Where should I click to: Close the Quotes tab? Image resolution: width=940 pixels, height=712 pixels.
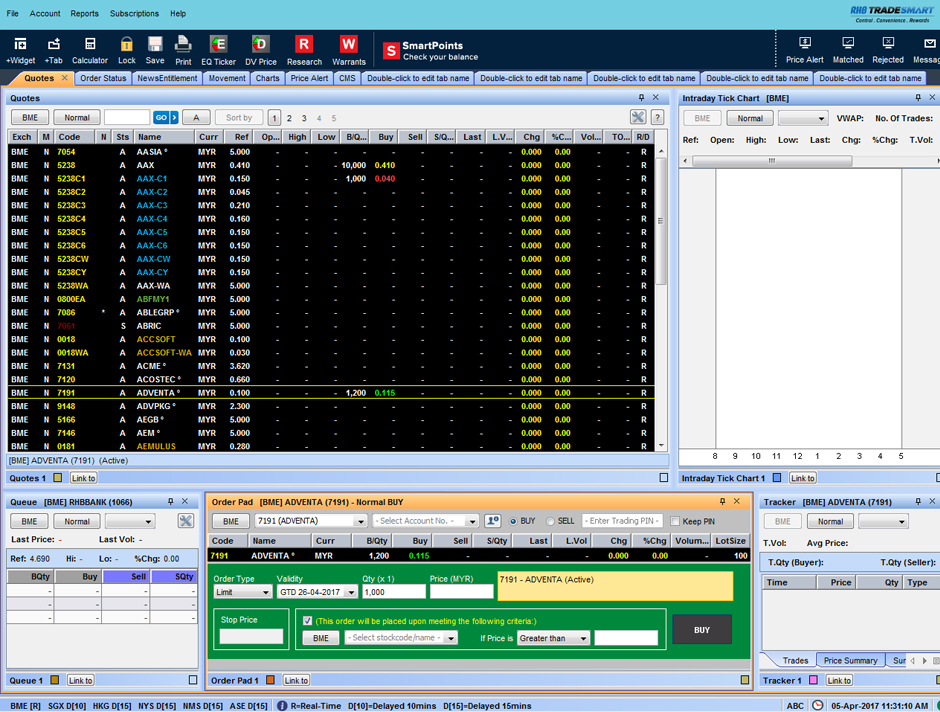pyautogui.click(x=64, y=78)
